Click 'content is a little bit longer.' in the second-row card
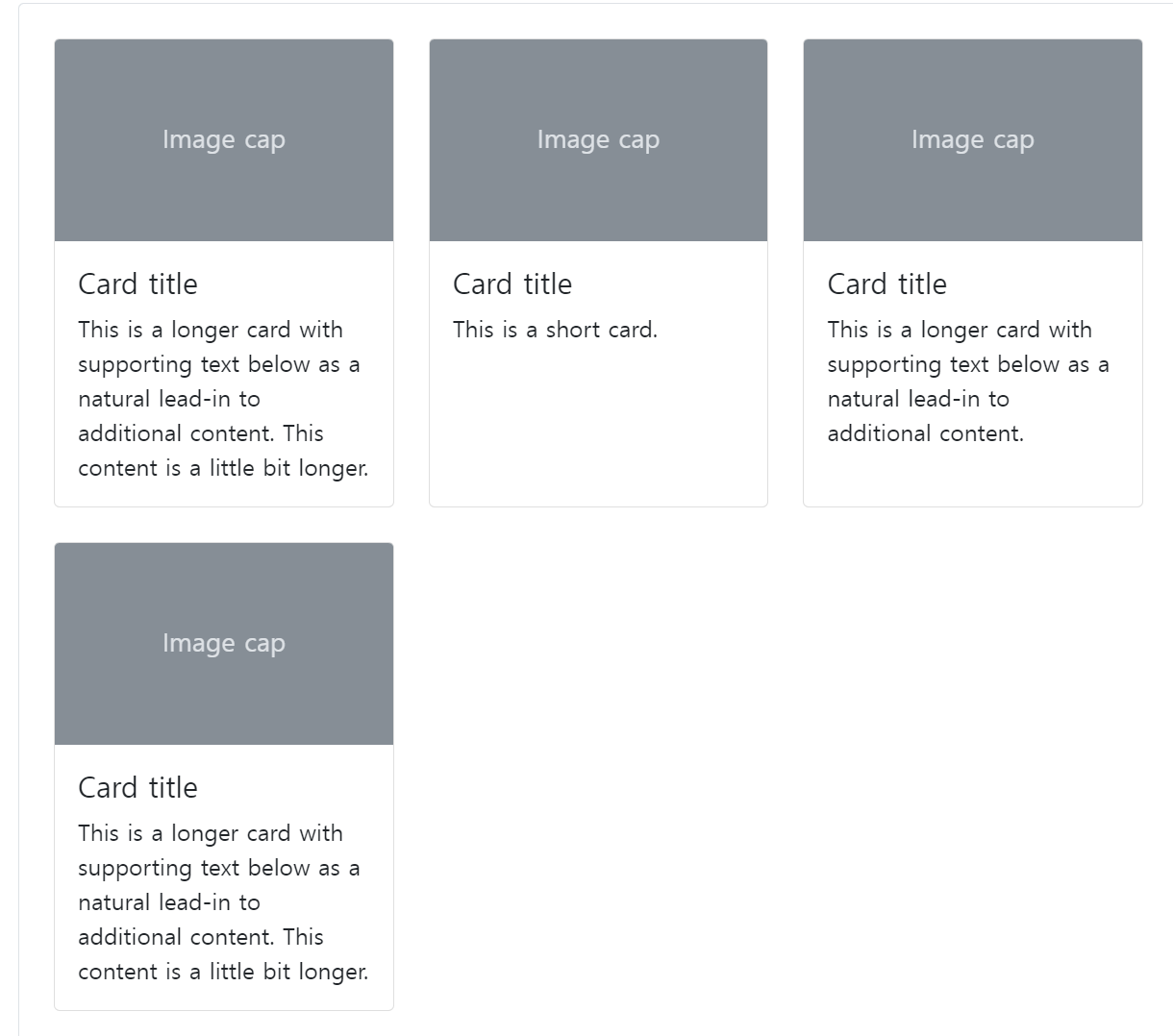 click(x=223, y=972)
